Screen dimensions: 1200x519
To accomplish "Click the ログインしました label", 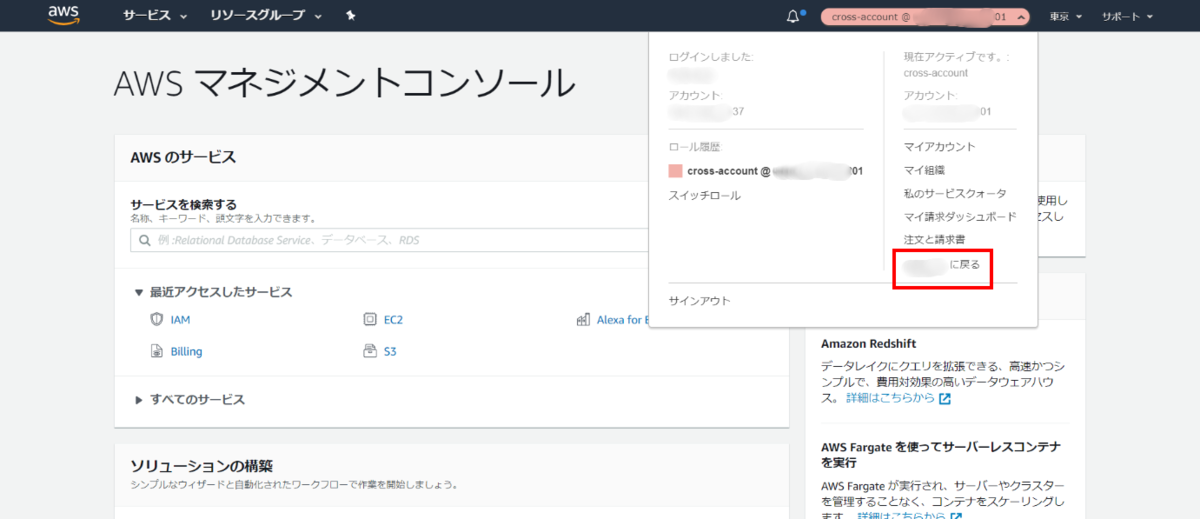I will click(711, 57).
